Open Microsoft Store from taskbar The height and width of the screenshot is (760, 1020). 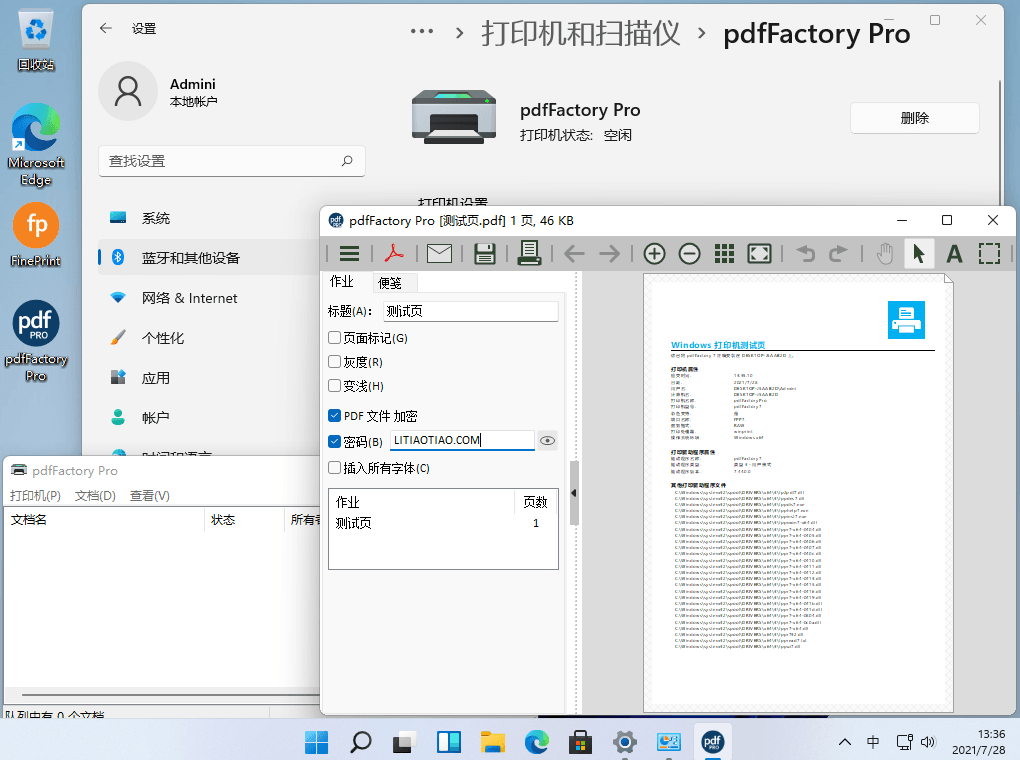coord(580,742)
